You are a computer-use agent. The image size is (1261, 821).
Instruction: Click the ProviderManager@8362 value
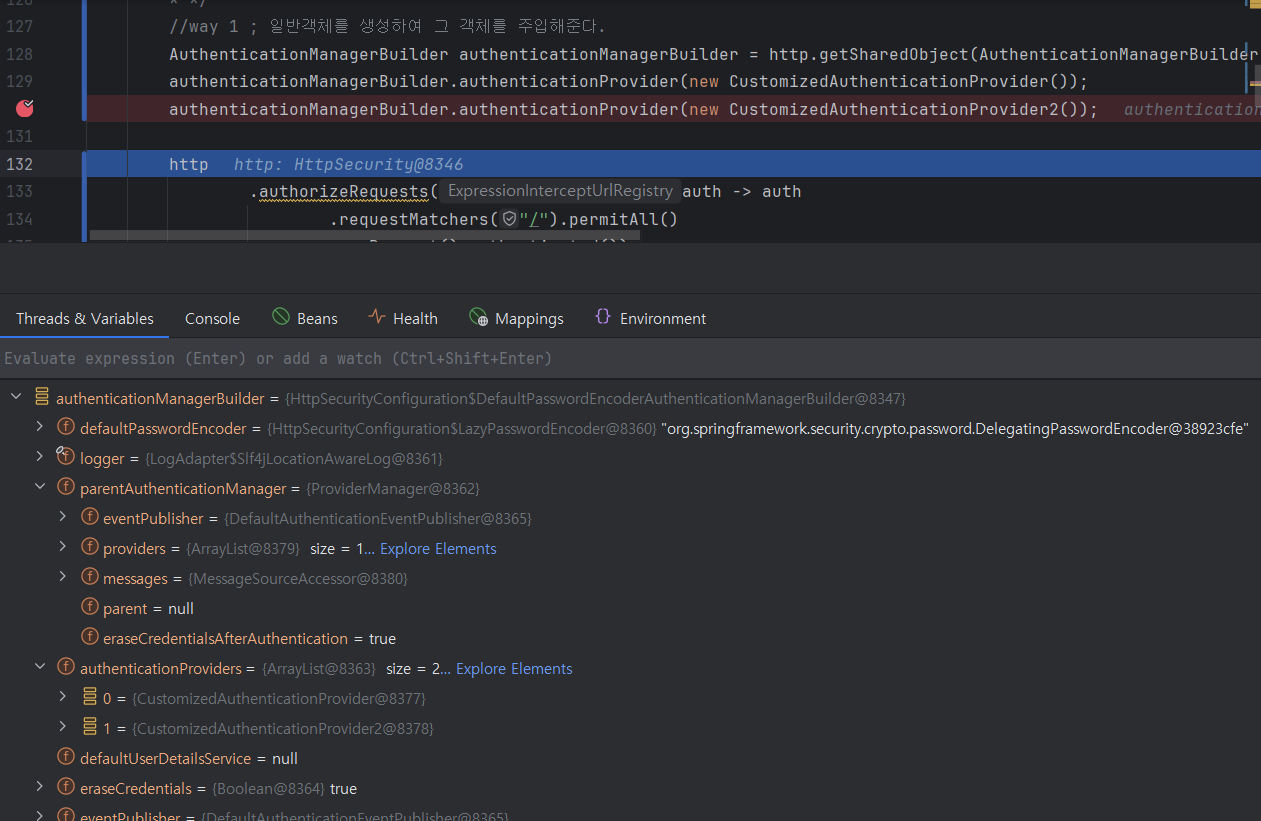point(392,488)
